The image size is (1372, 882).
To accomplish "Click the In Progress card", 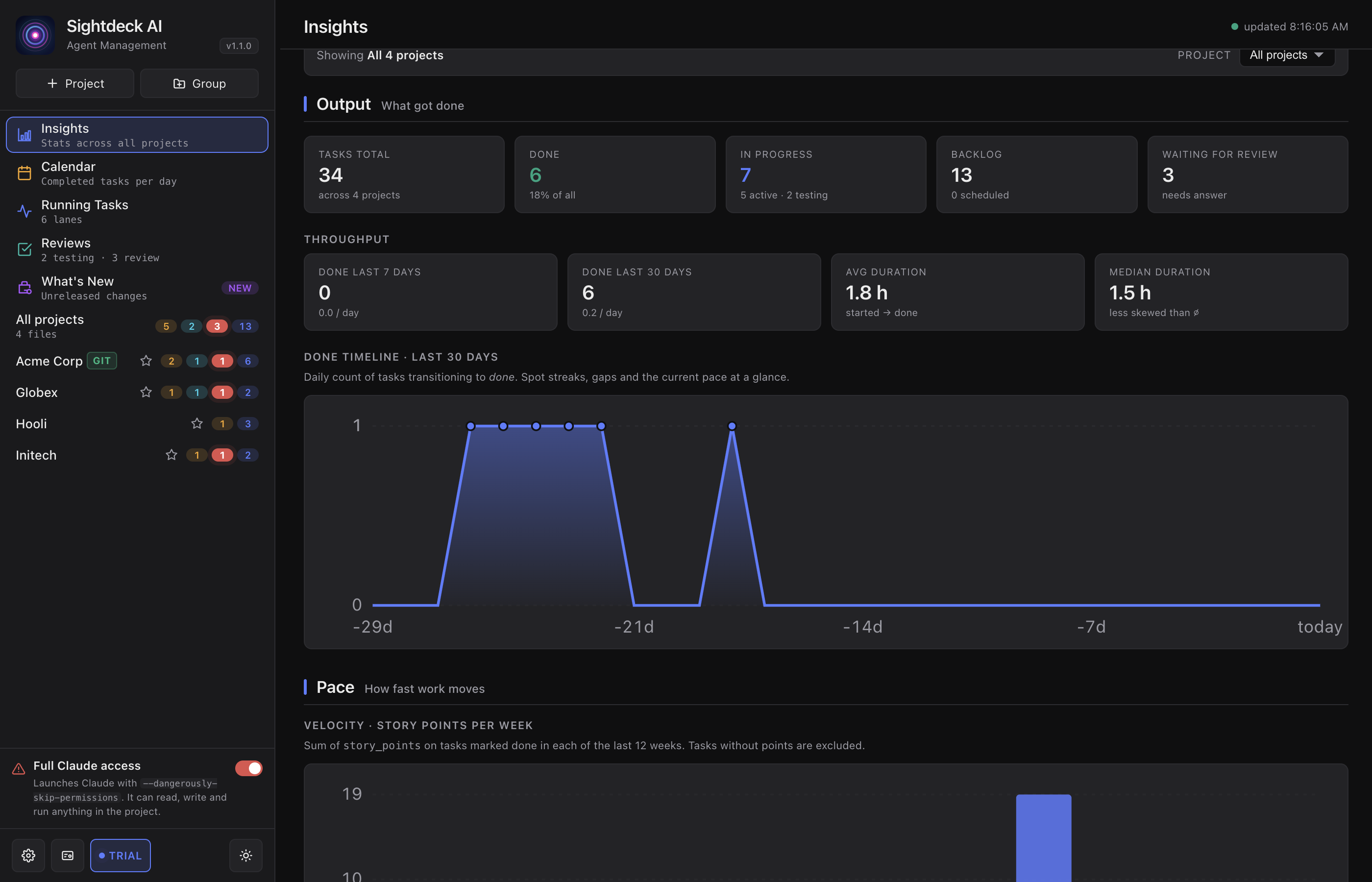I will (x=826, y=174).
